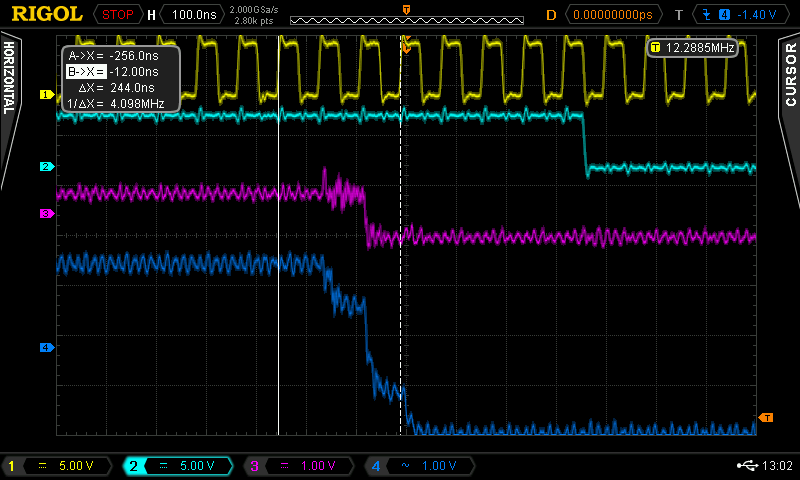Click channel 4 scale 1.00 V
This screenshot has width=800, height=480.
439,466
